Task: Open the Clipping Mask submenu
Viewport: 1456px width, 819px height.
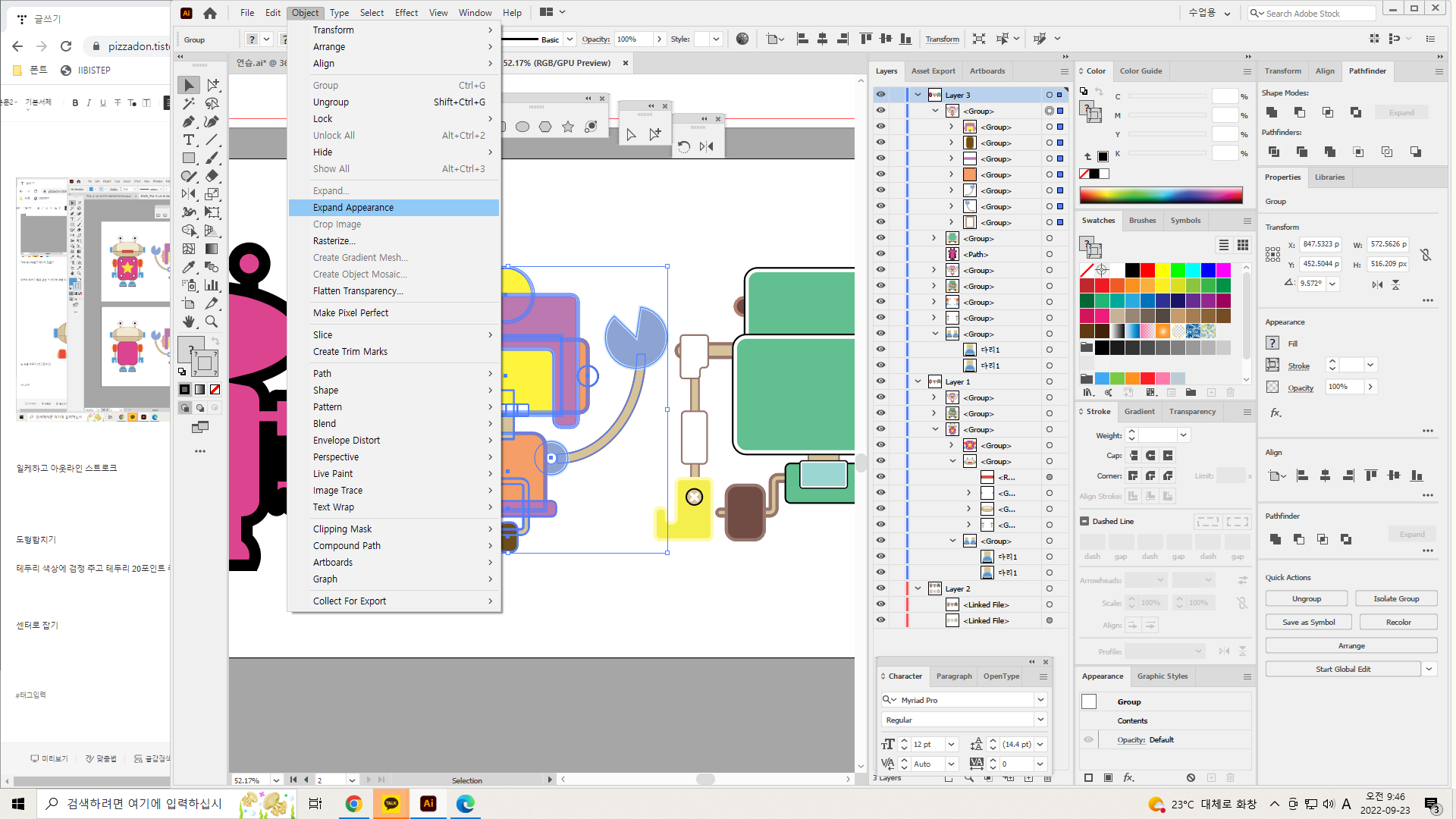Action: [394, 529]
